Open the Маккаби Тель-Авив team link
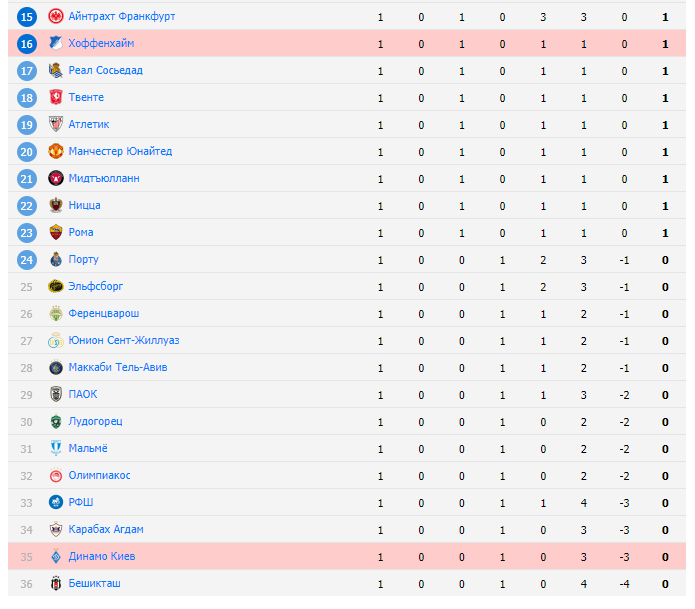 click(118, 368)
